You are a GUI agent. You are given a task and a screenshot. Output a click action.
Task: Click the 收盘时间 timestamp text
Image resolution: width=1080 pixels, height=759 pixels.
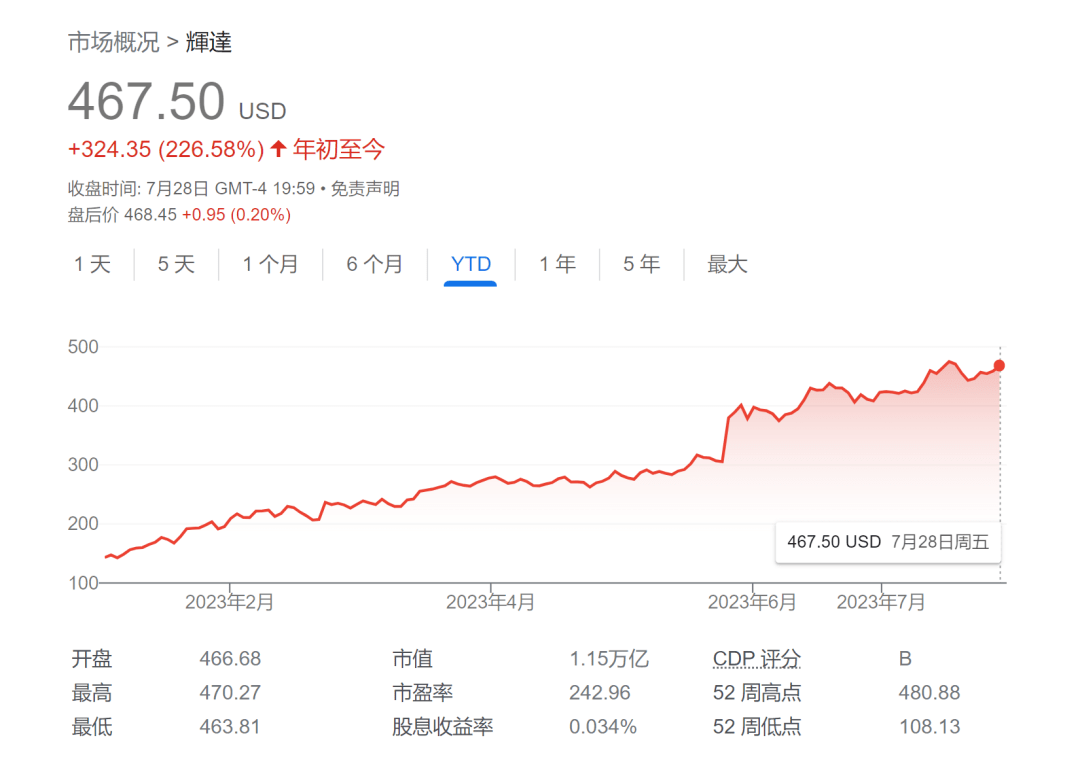click(193, 189)
